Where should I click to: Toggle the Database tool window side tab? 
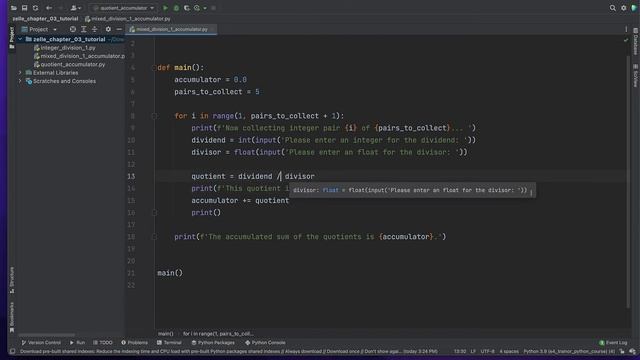[635, 41]
